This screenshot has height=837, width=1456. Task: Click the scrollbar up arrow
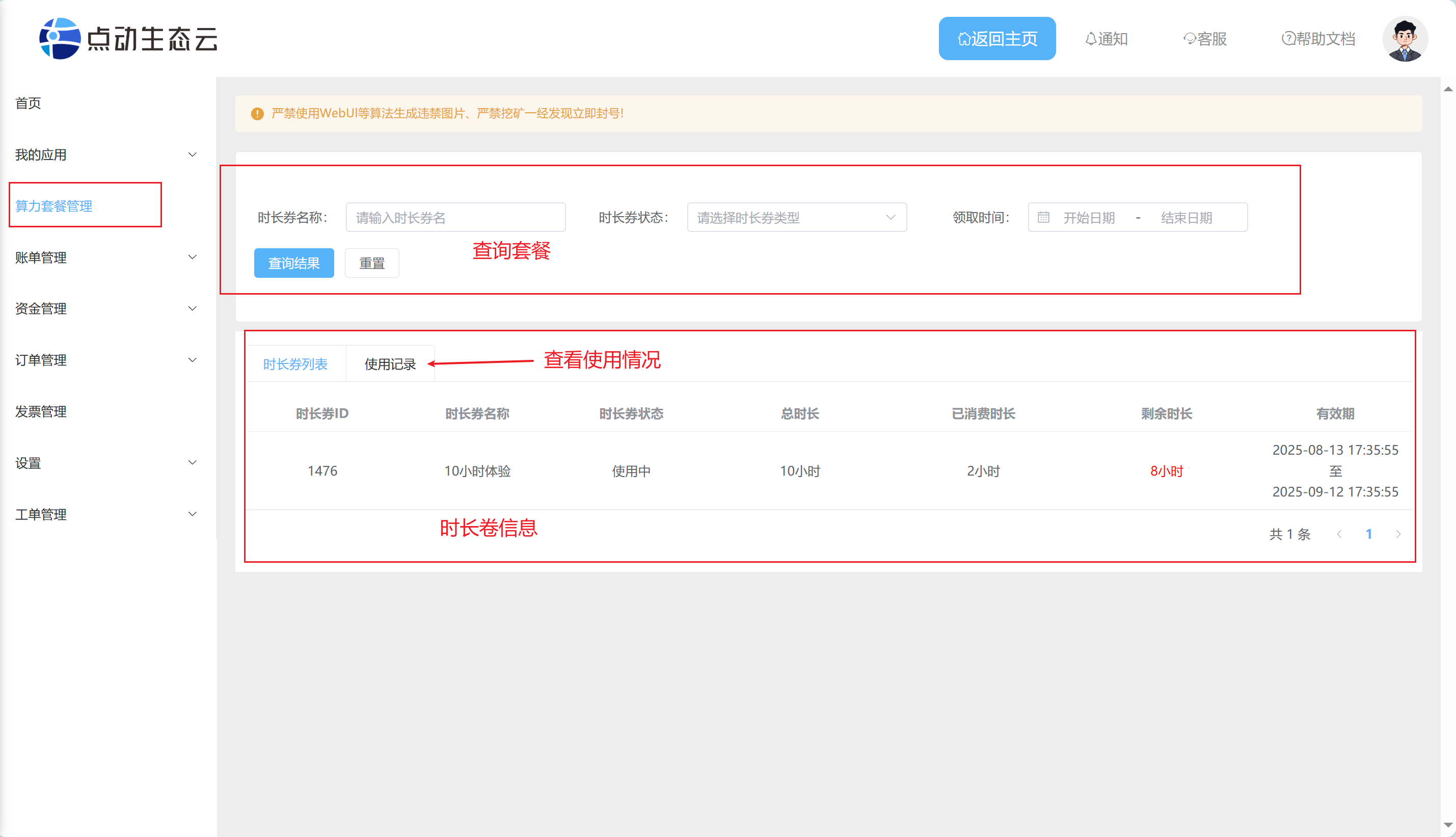[1448, 89]
